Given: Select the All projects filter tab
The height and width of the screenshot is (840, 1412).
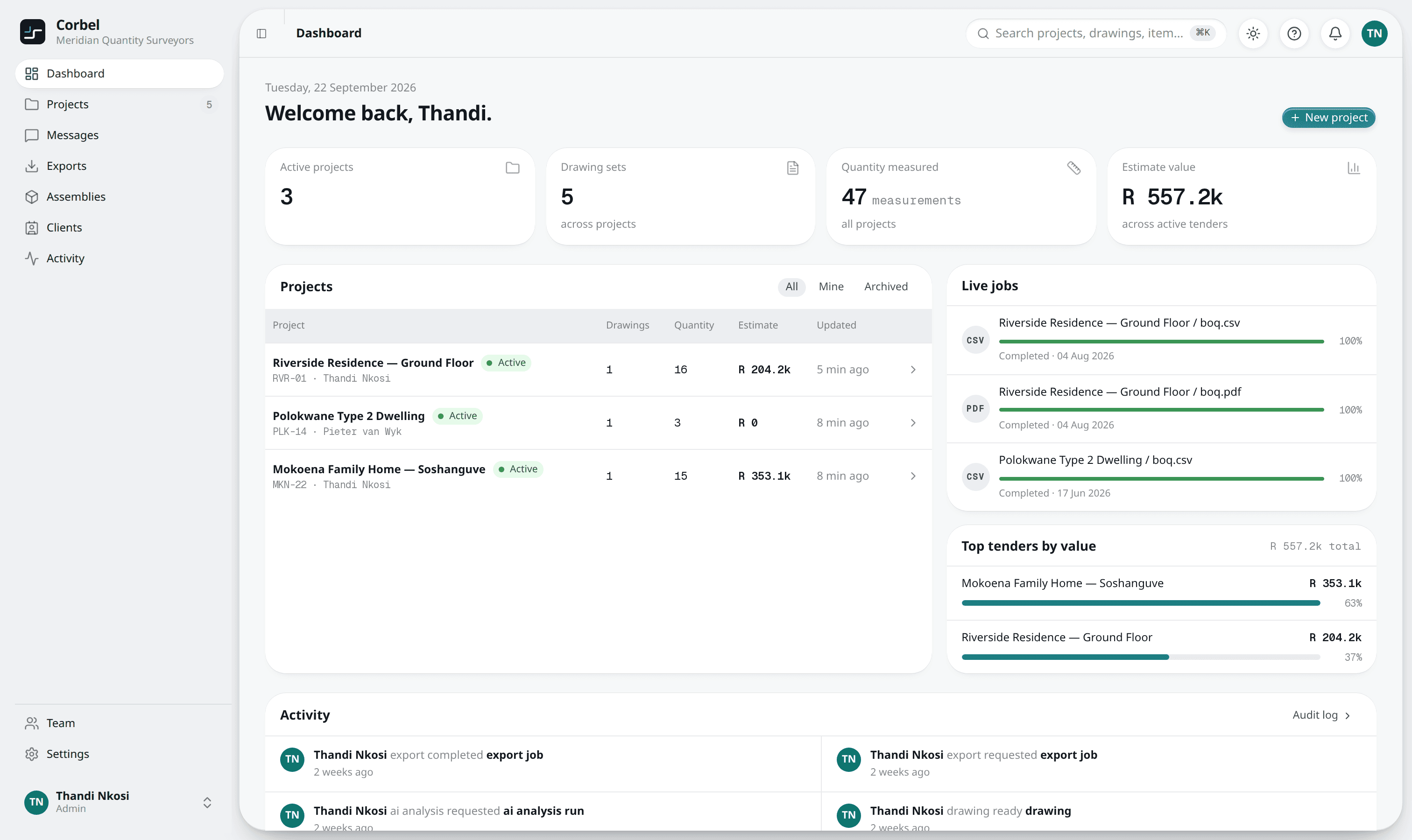Looking at the screenshot, I should (x=792, y=287).
